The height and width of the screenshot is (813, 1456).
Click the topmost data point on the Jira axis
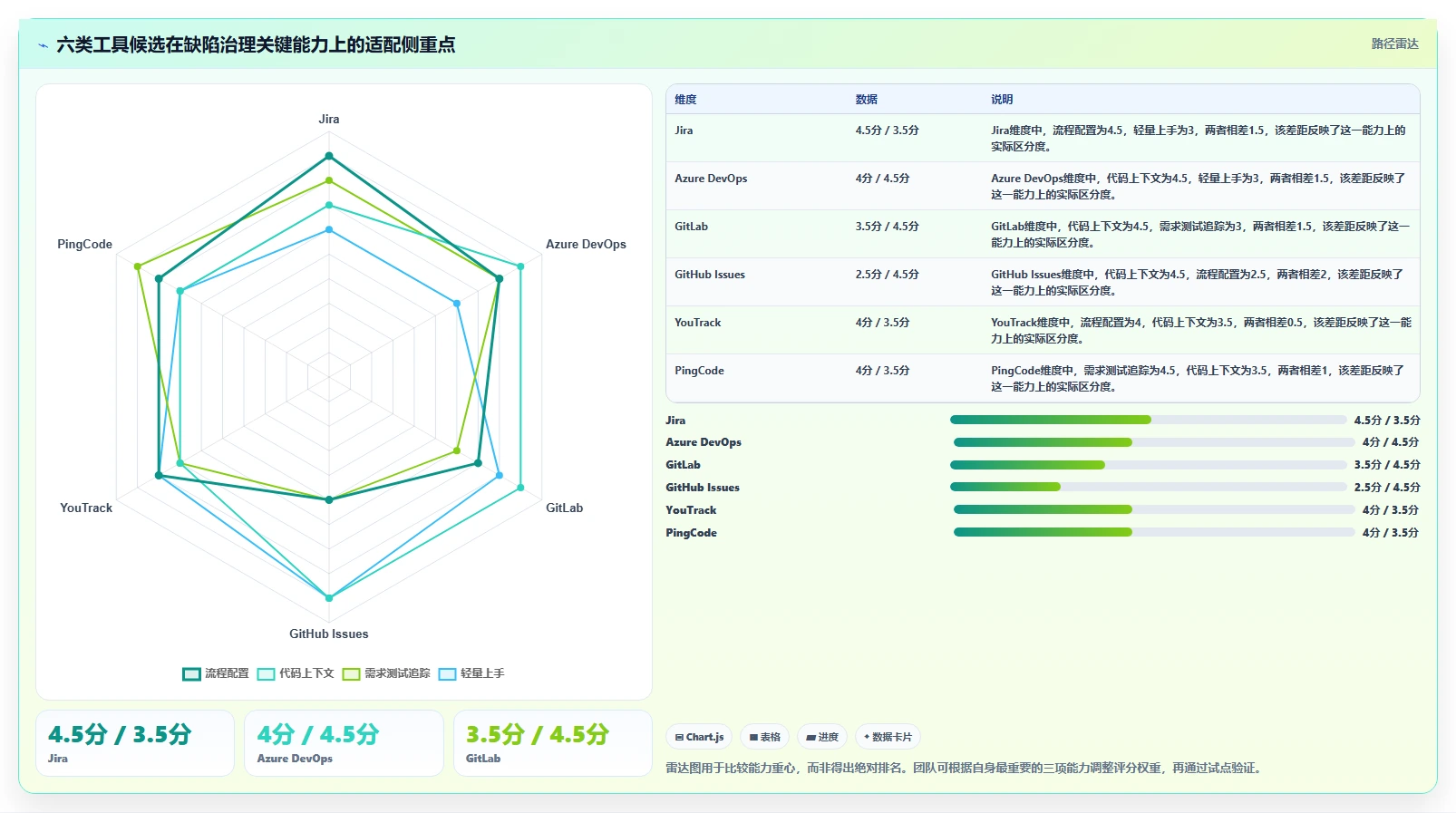(329, 156)
